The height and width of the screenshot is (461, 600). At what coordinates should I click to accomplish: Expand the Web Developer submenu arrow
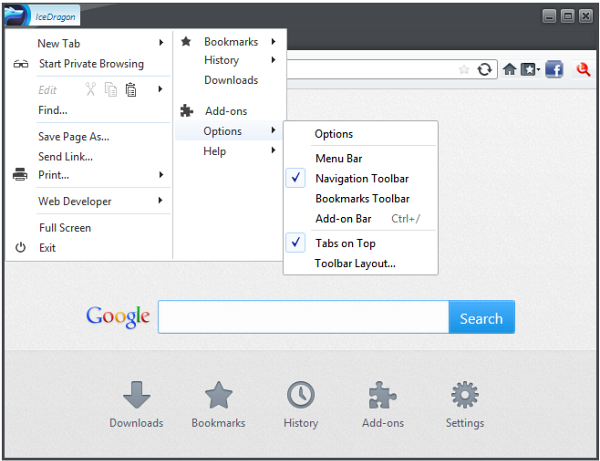tap(160, 200)
